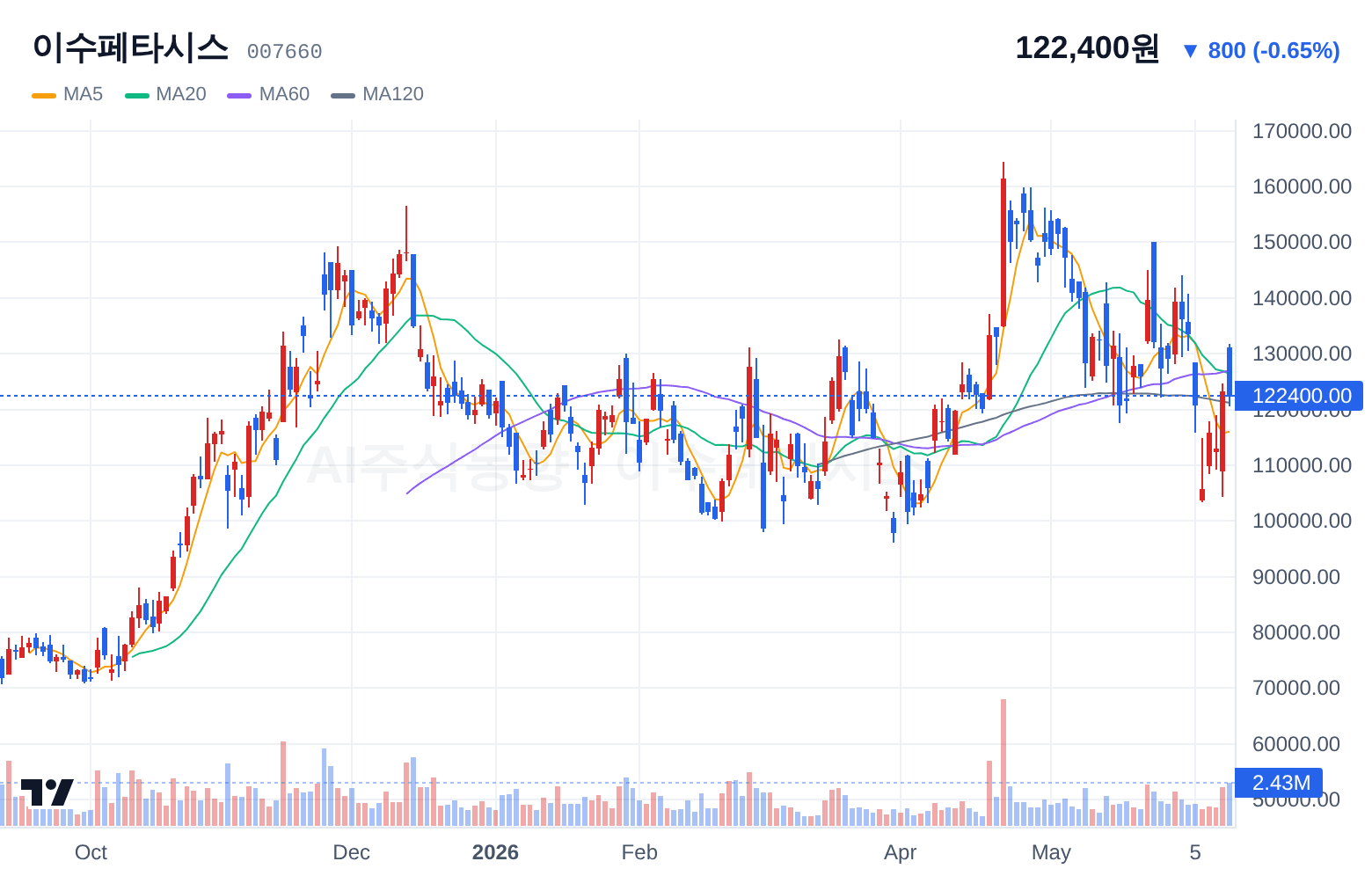Click the MA5 orange legend swatch

(44, 95)
